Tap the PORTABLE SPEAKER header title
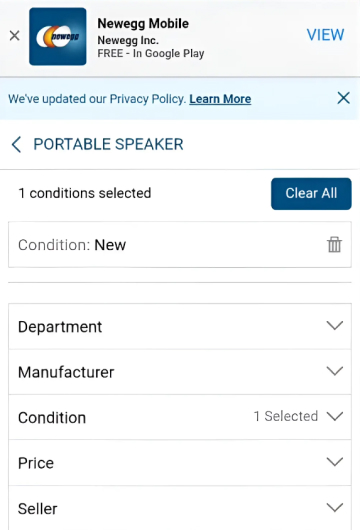This screenshot has height=530, width=360. pos(108,144)
